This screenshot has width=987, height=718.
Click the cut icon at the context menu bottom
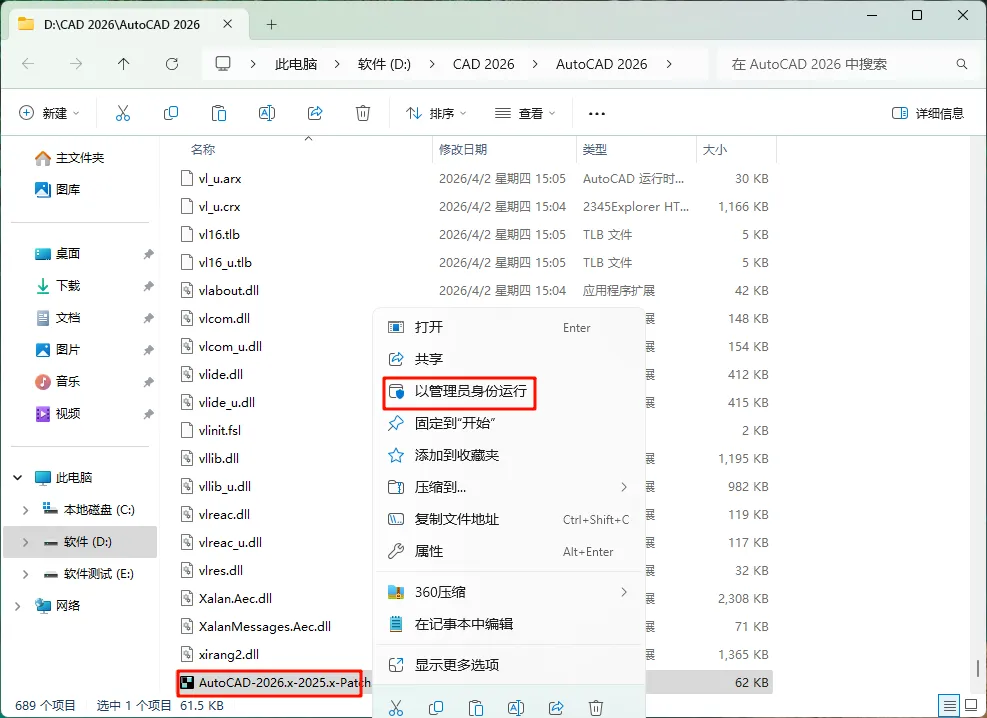(x=396, y=708)
